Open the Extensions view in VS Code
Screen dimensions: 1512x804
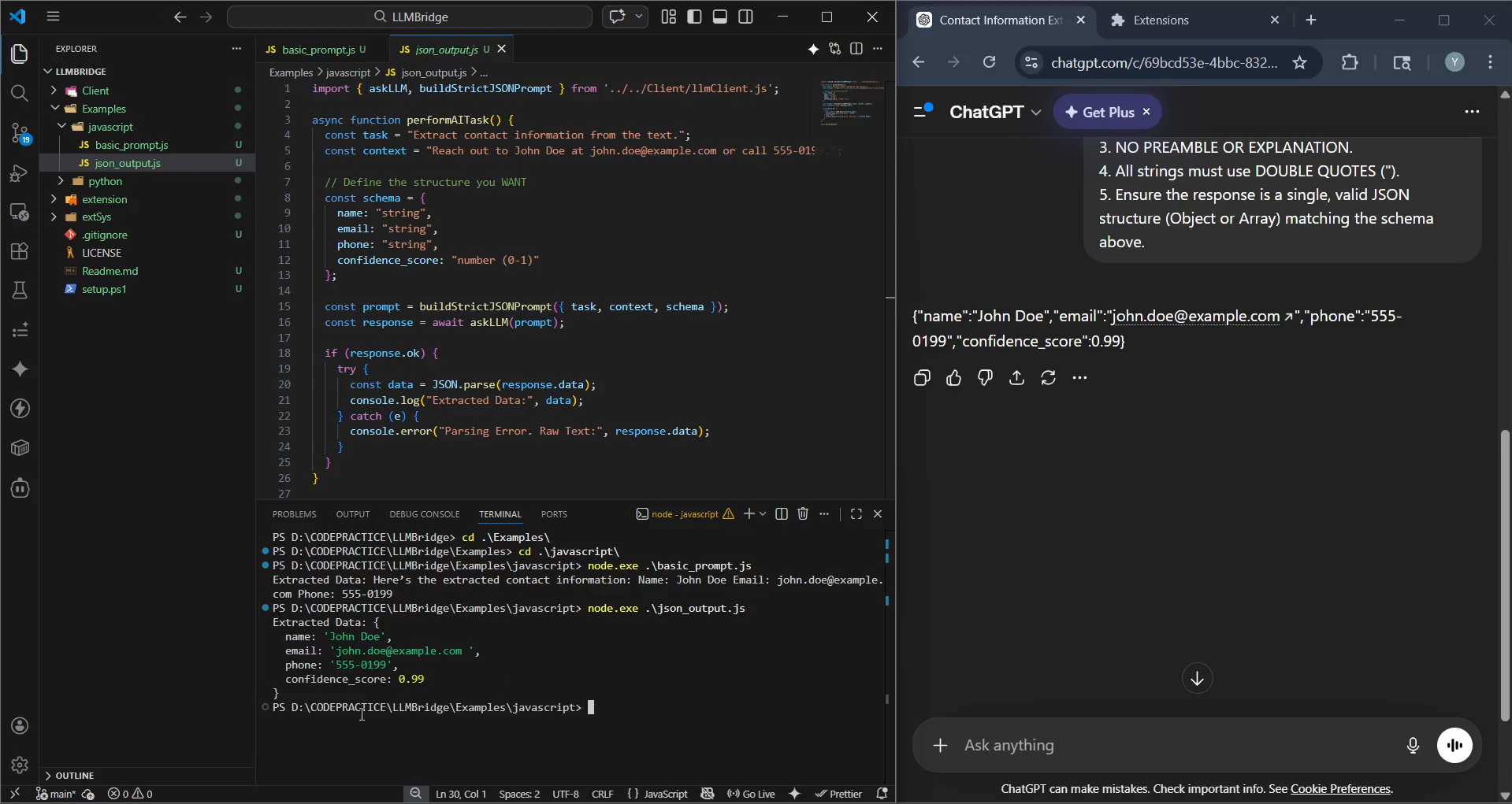[20, 251]
